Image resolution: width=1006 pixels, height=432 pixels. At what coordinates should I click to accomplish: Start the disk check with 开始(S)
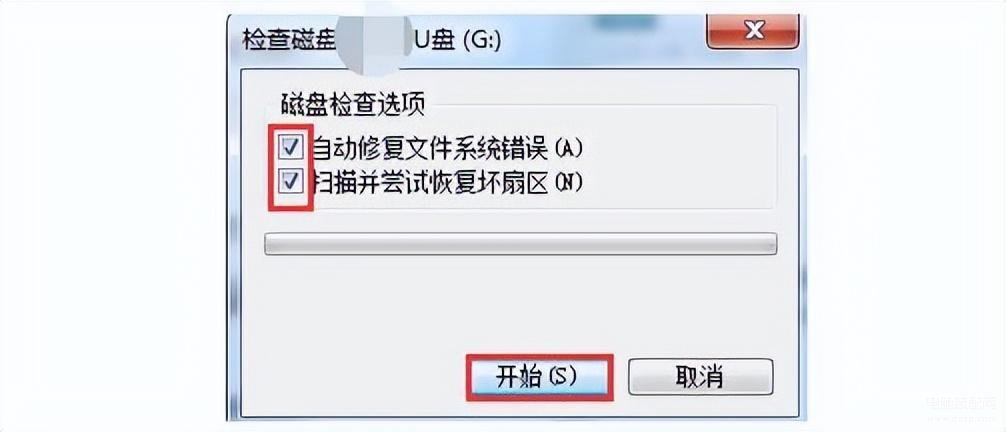(538, 377)
